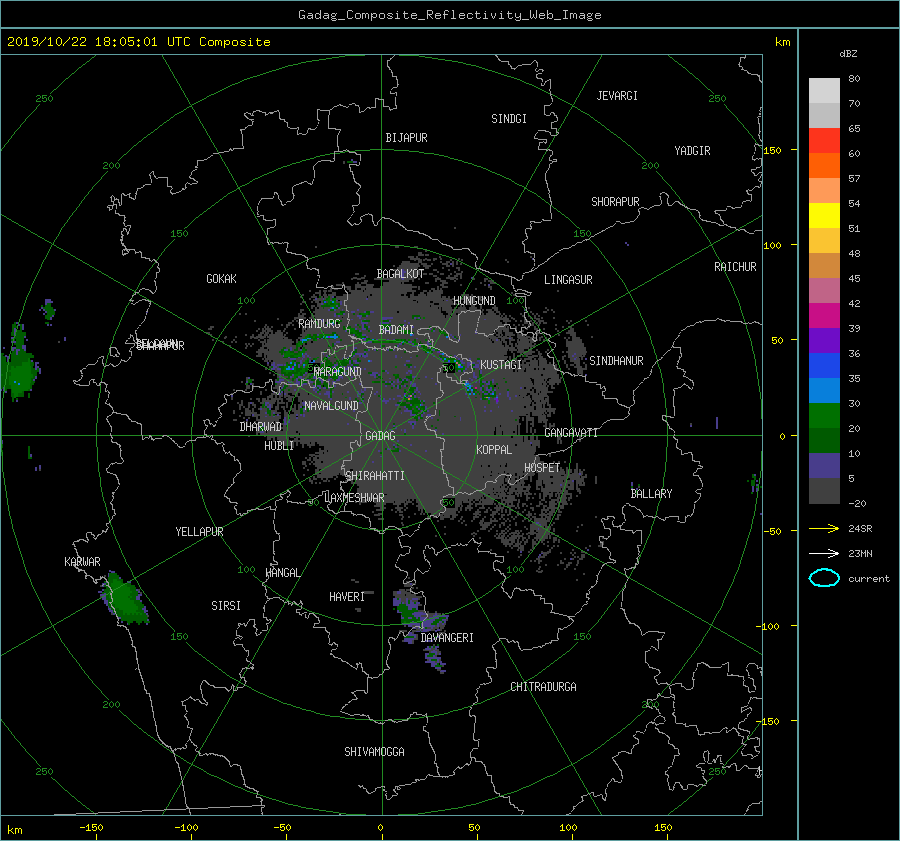Screen dimensions: 900x841
Task: Select the blue 35-36 dBZ color swatch
Action: (824, 366)
